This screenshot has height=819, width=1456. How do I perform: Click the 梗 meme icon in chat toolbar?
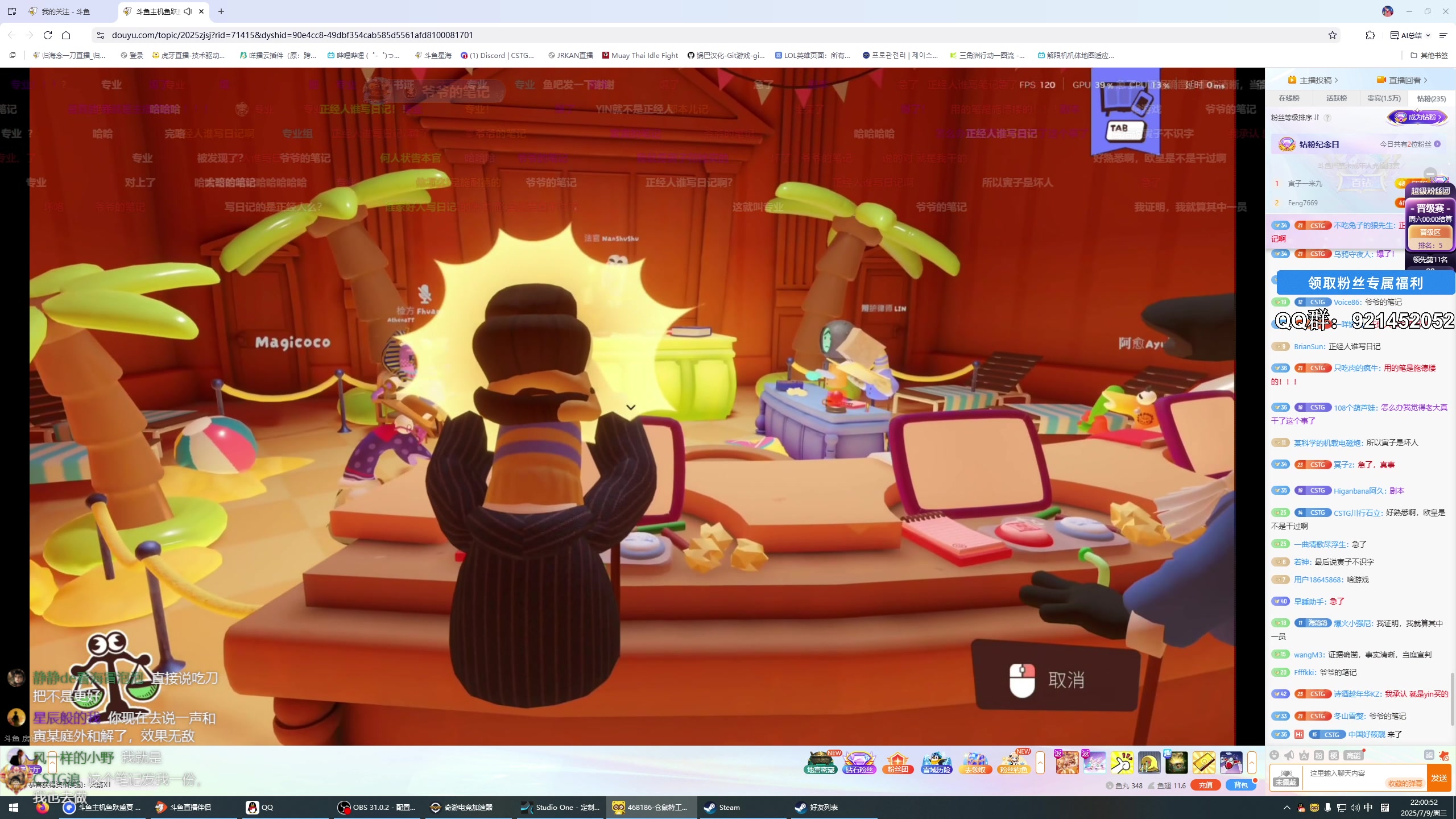1334,755
